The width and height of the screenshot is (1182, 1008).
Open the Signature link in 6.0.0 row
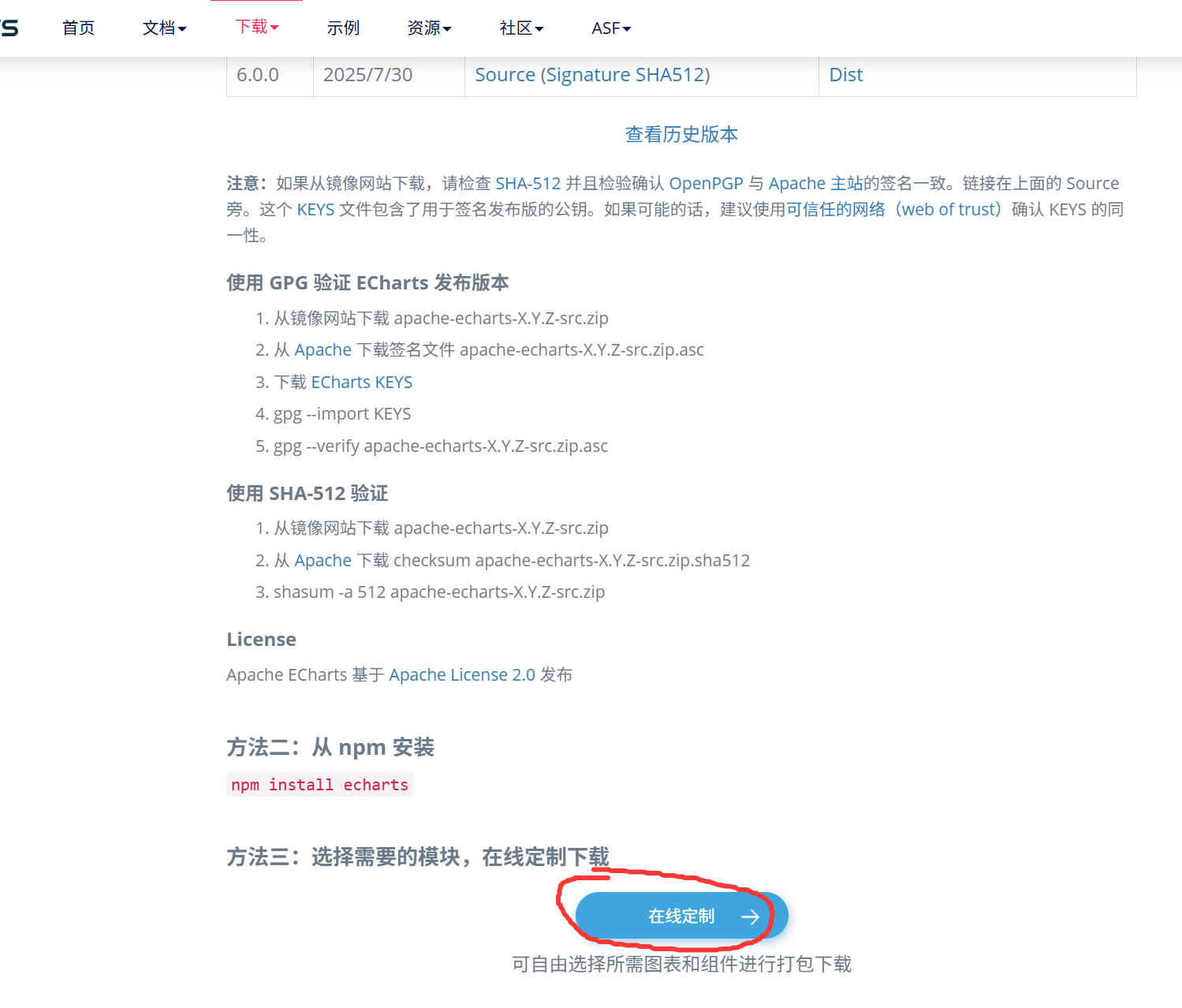(x=587, y=75)
